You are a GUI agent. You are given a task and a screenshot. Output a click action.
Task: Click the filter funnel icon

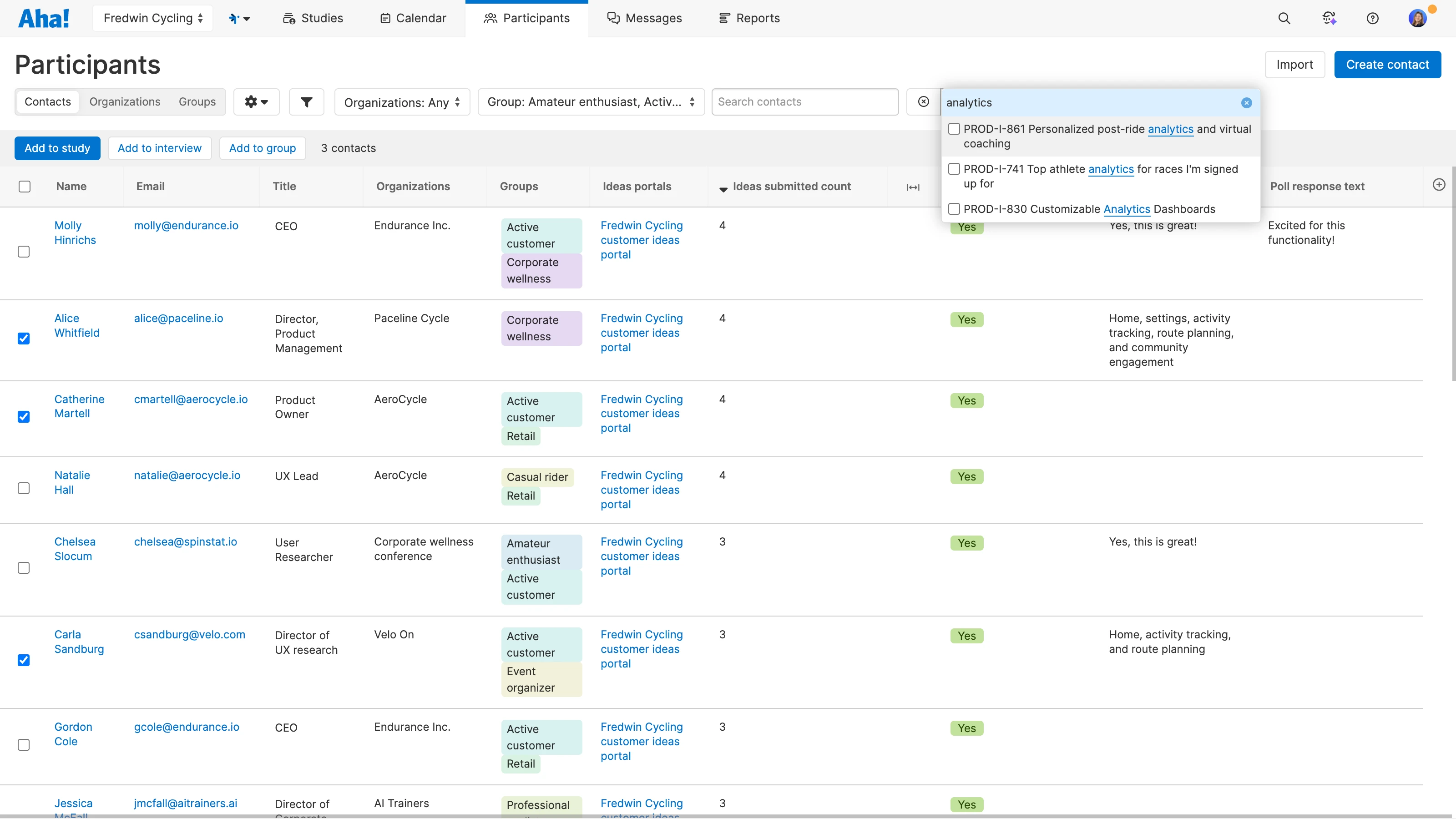point(306,102)
